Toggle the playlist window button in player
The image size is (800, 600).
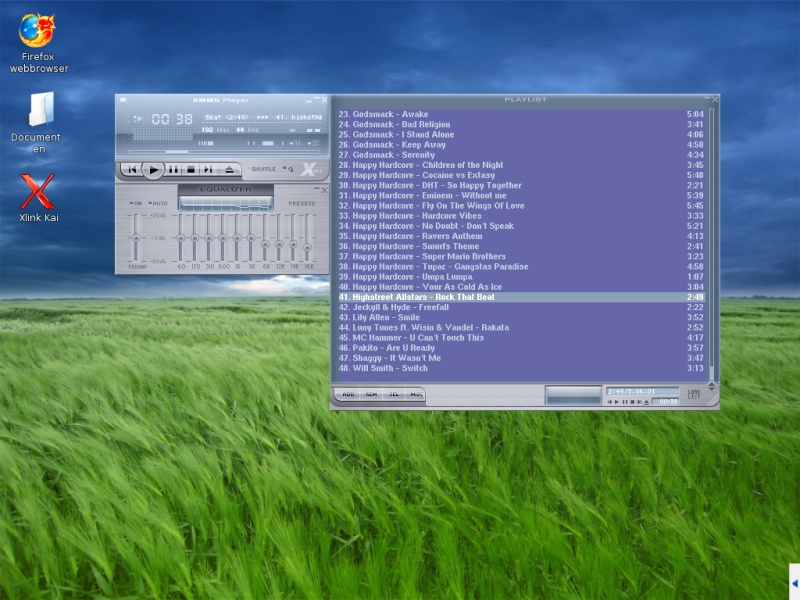(x=314, y=143)
